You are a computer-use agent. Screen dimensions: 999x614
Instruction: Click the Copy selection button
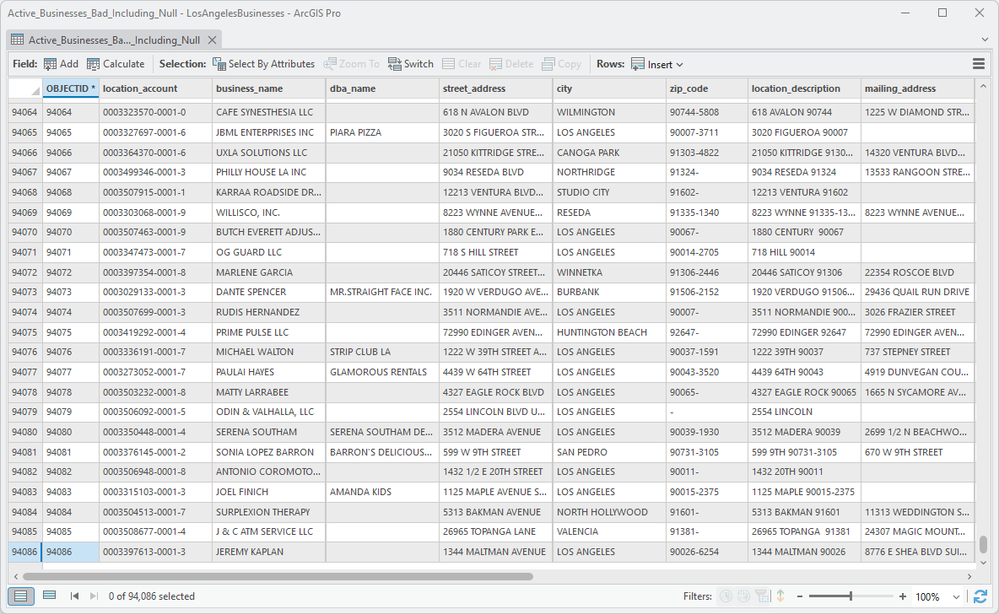point(561,64)
